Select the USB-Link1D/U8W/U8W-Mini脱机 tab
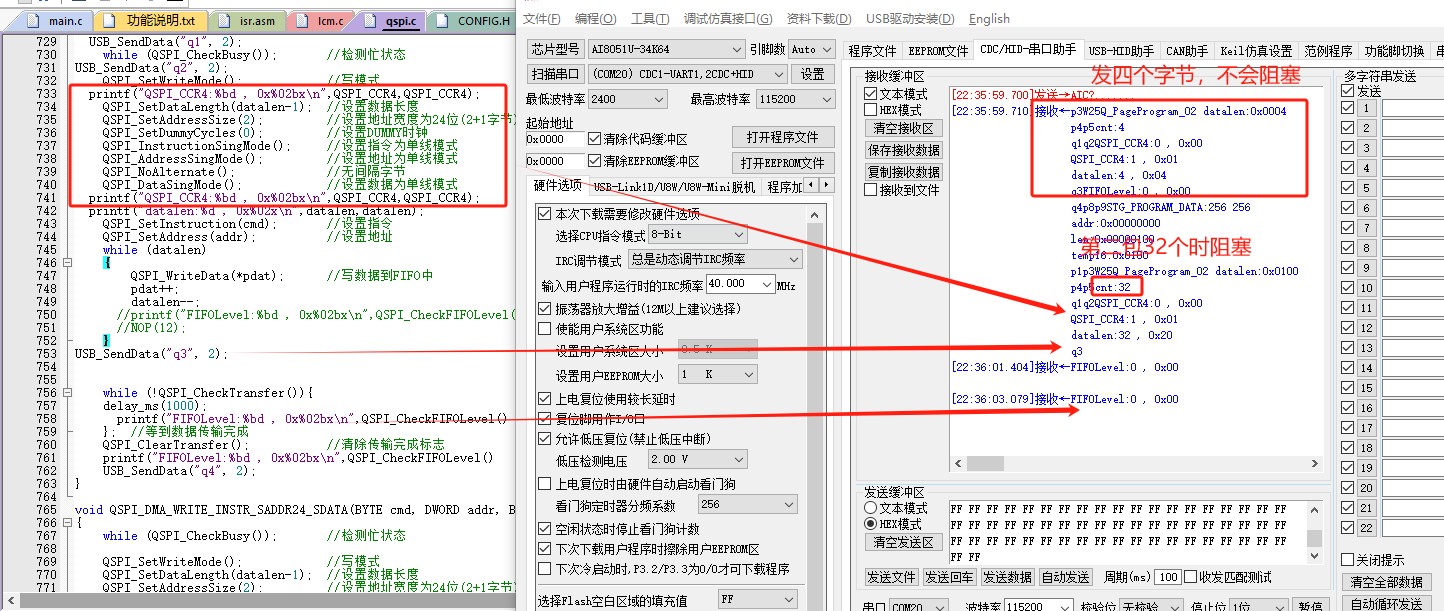Viewport: 1444px width, 611px height. [x=674, y=187]
